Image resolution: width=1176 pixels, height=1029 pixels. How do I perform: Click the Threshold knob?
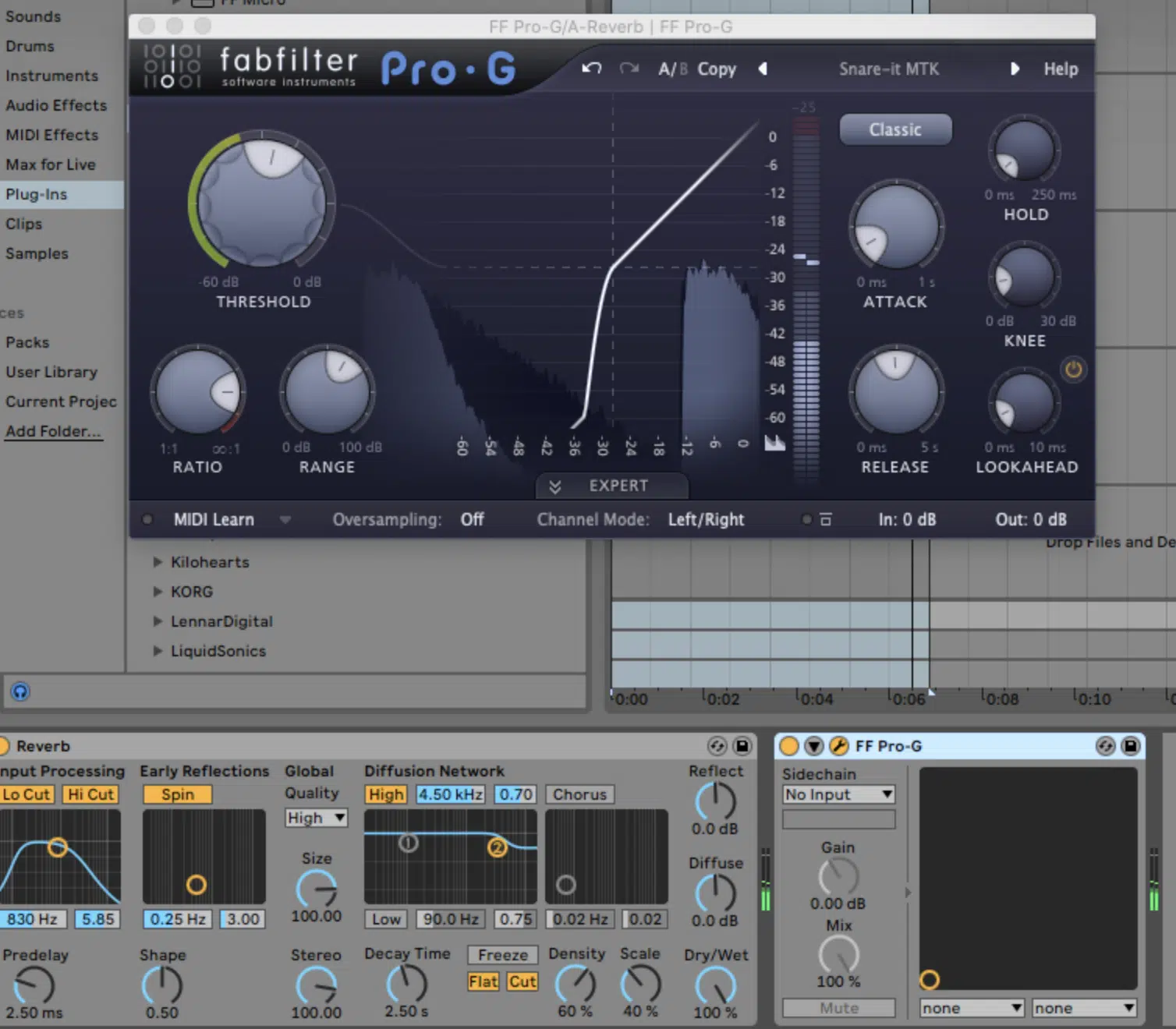click(x=261, y=203)
